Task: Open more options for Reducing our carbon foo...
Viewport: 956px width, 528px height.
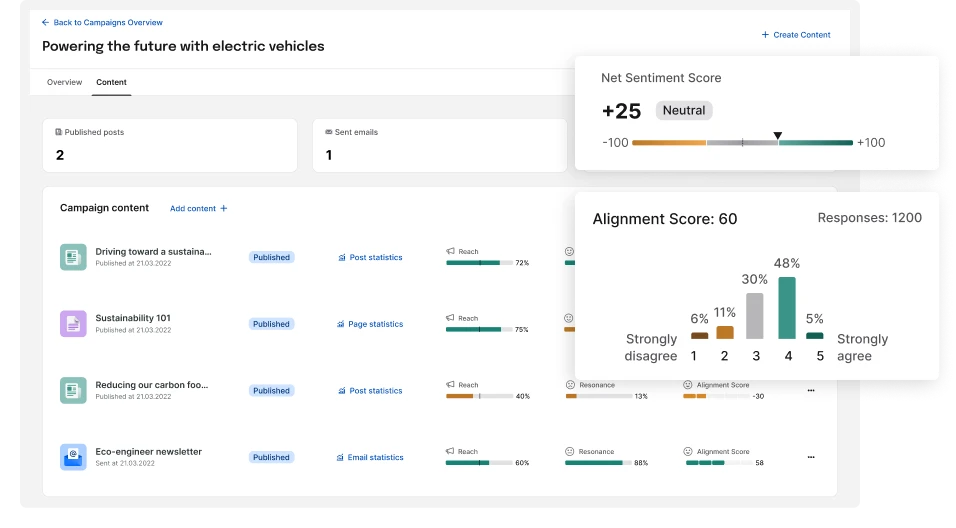Action: coord(811,390)
